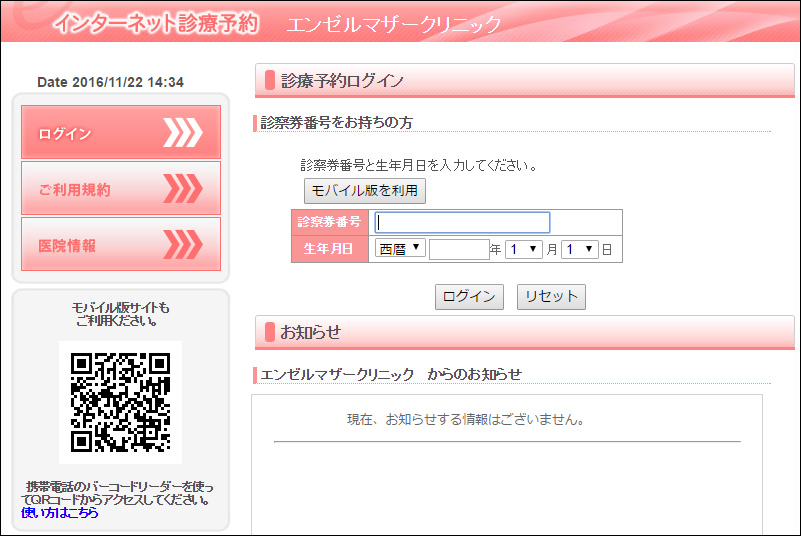Click the arrow chevrons icon on the ご利用規約 menu item
The height and width of the screenshot is (536, 801).
(x=183, y=189)
